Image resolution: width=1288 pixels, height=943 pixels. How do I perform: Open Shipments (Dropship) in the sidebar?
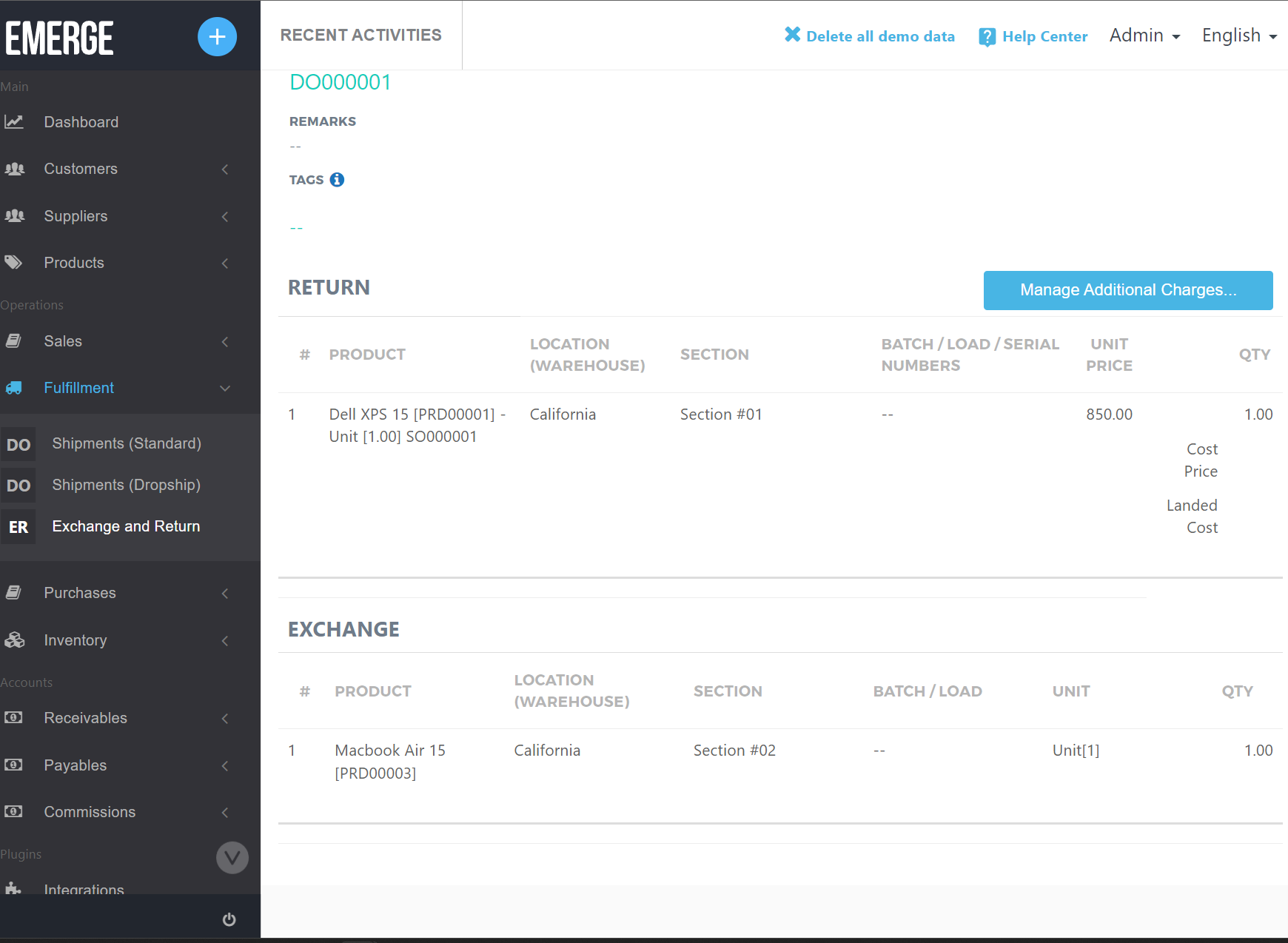[x=19, y=485]
